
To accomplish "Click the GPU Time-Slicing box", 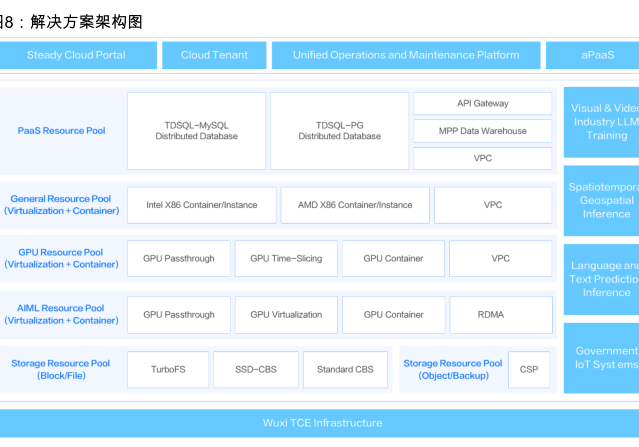I will click(286, 258).
